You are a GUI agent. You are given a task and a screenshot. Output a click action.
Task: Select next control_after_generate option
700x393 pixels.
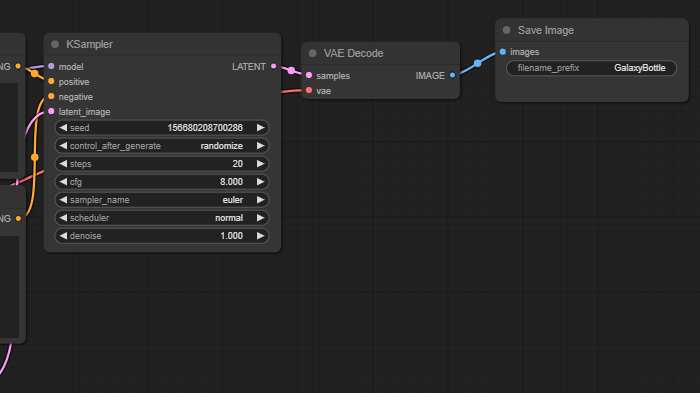tap(260, 146)
